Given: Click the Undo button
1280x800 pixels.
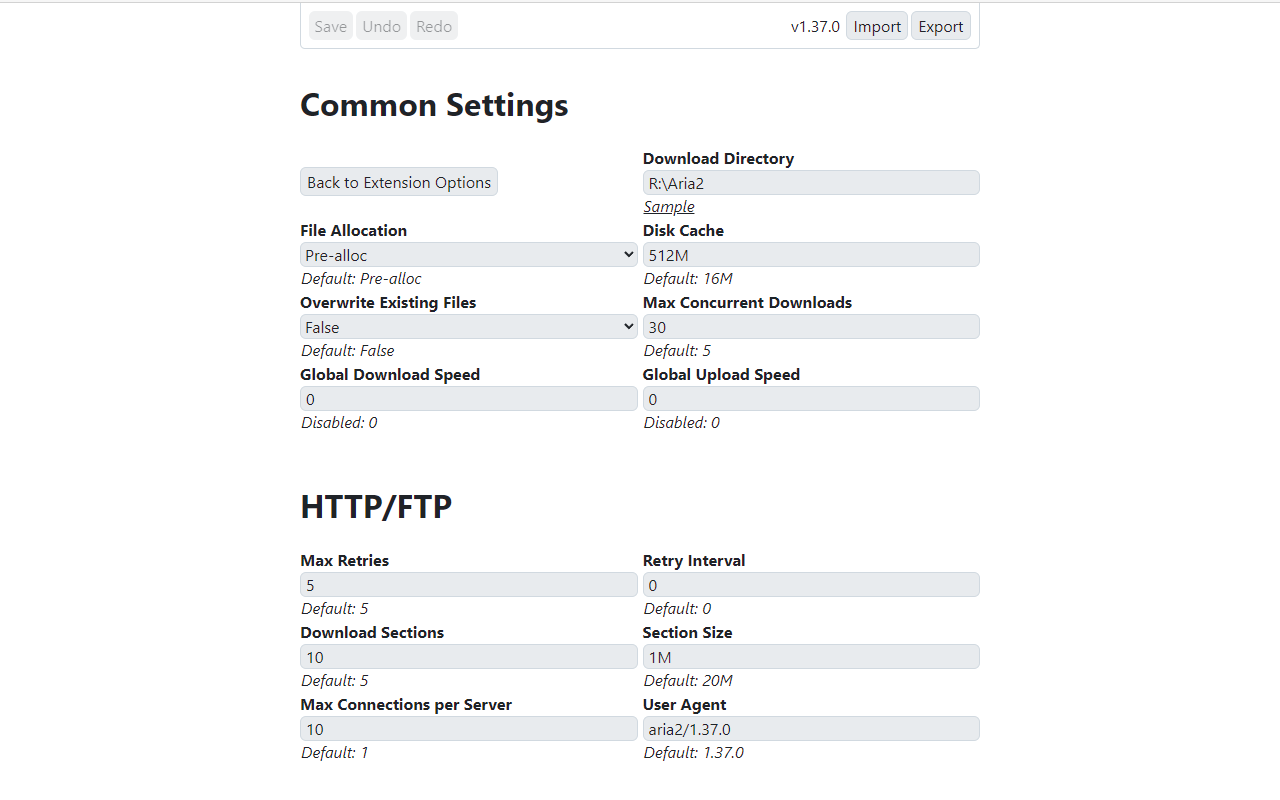Looking at the screenshot, I should pos(382,26).
